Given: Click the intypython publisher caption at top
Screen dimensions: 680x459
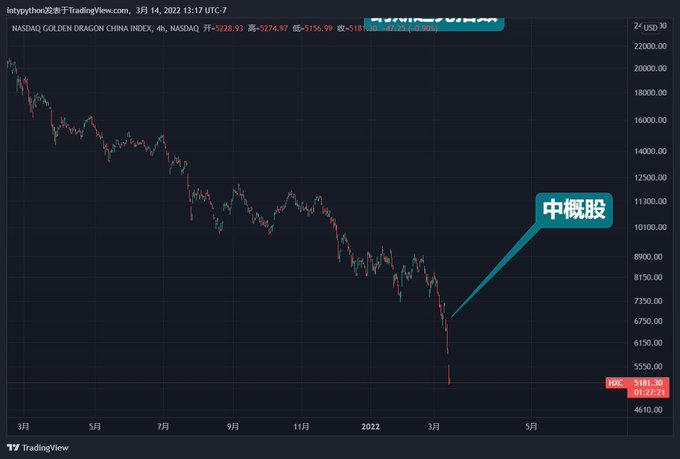Looking at the screenshot, I should tap(116, 10).
